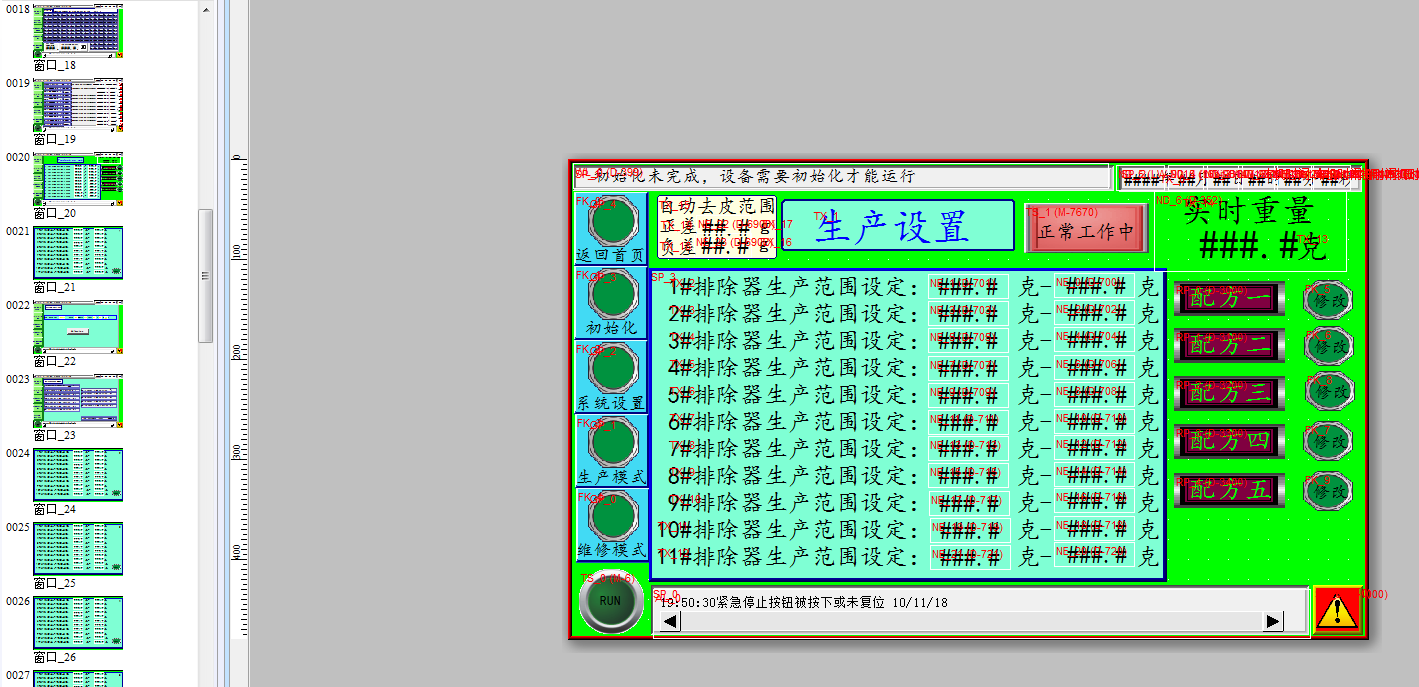
Task: Click the yellow warning triangle icon
Action: pos(1337,611)
